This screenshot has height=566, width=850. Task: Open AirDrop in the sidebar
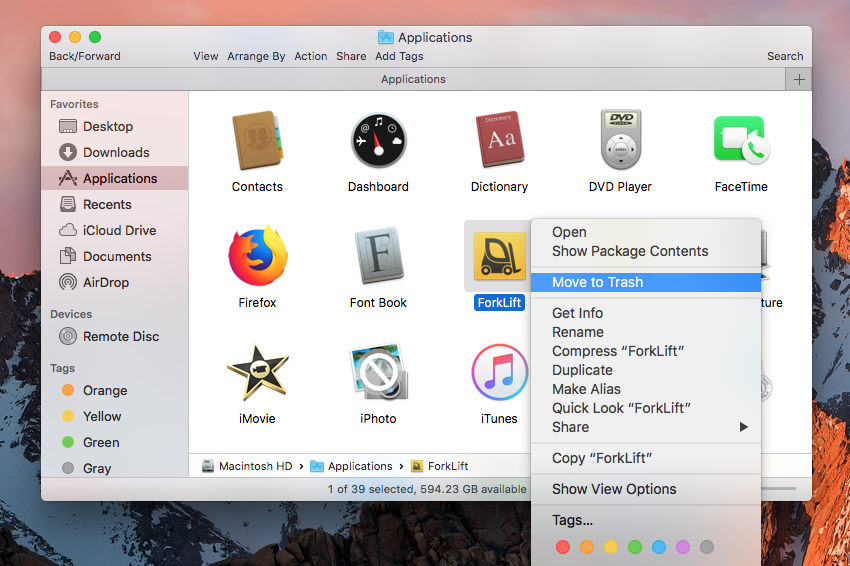(x=115, y=282)
